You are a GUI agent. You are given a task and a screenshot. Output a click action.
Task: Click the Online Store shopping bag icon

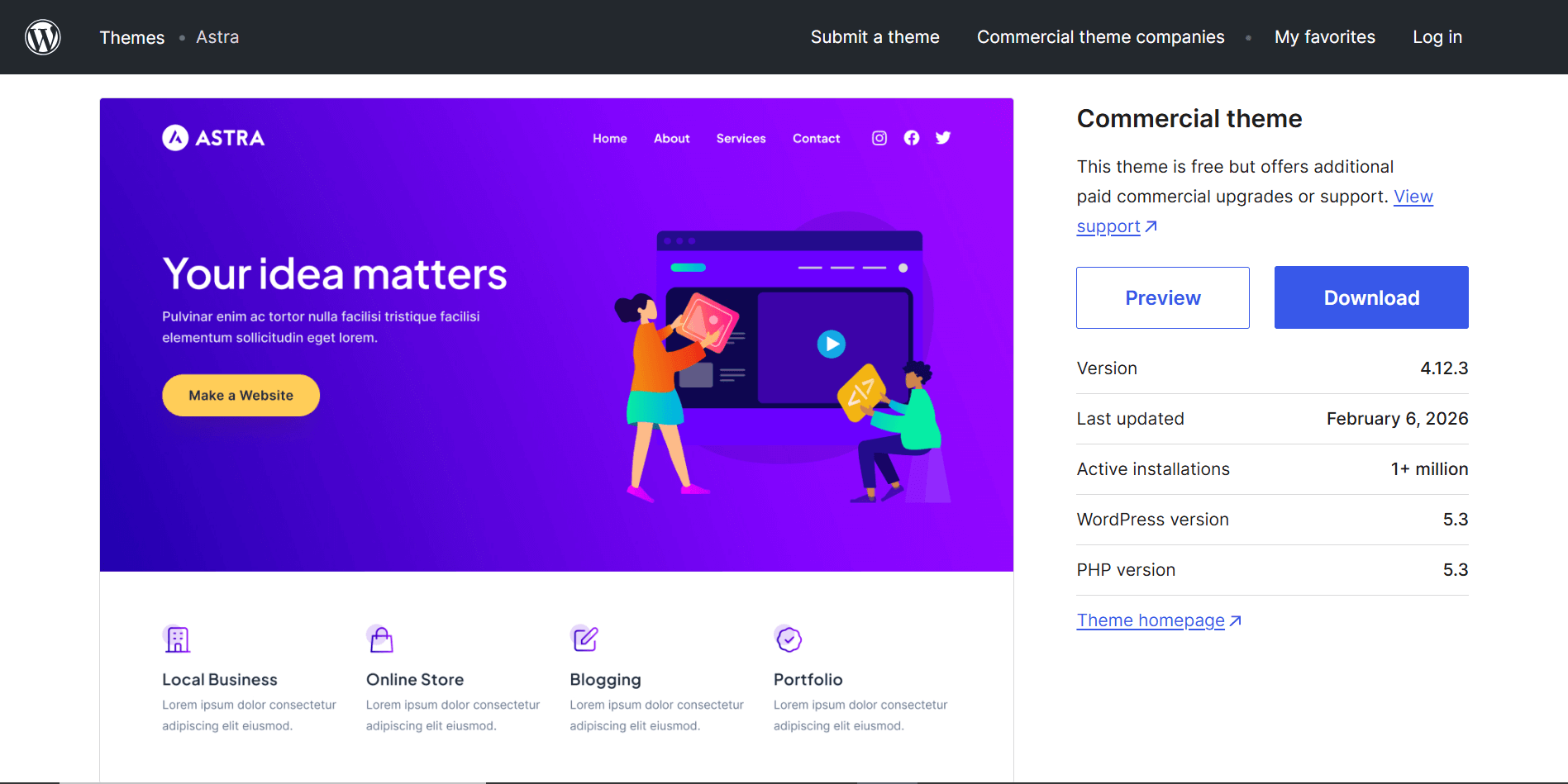tap(380, 639)
